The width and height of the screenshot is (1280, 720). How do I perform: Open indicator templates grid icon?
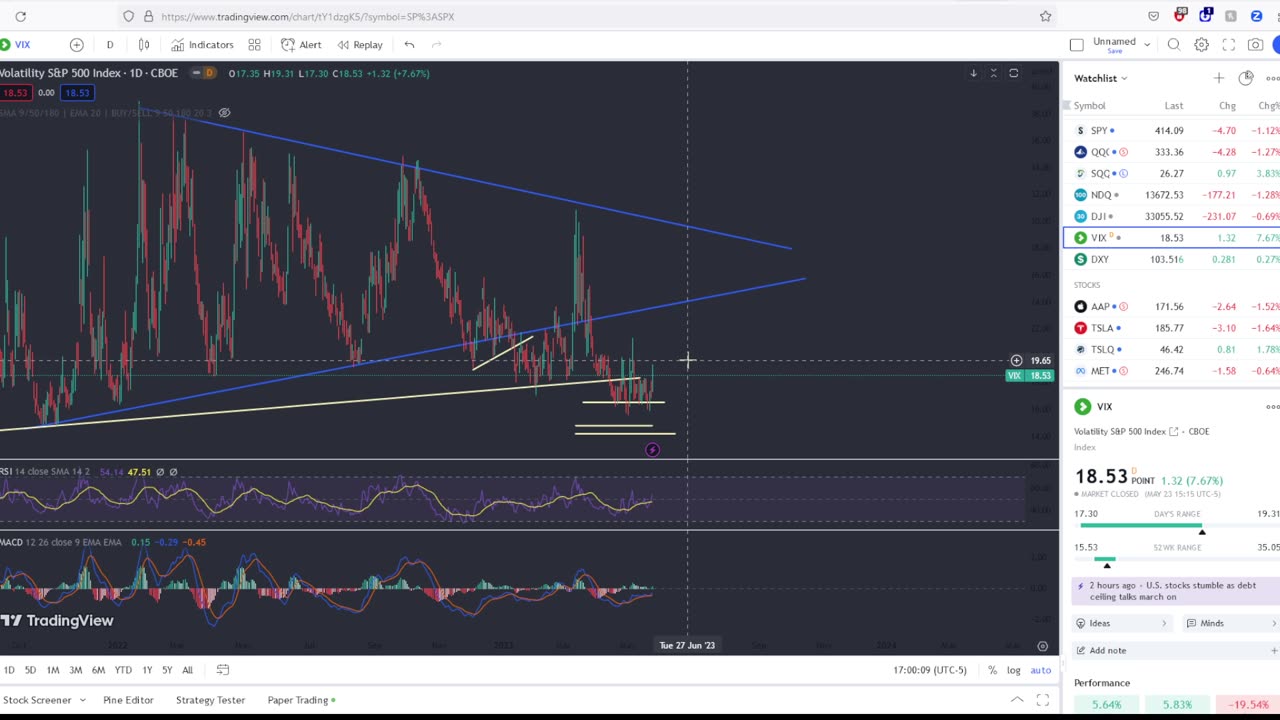pyautogui.click(x=254, y=45)
